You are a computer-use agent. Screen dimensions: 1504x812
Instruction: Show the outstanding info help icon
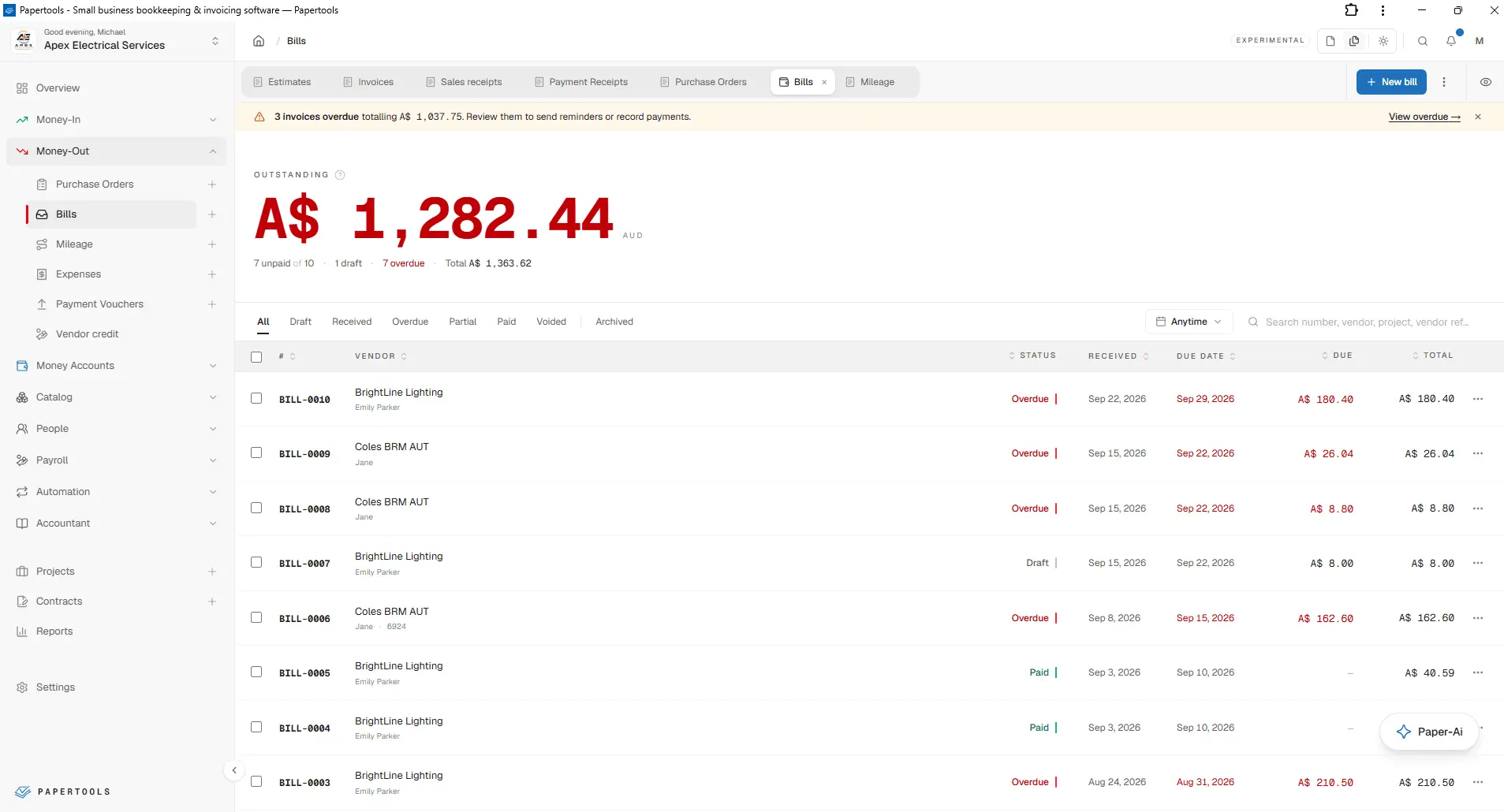tap(340, 175)
